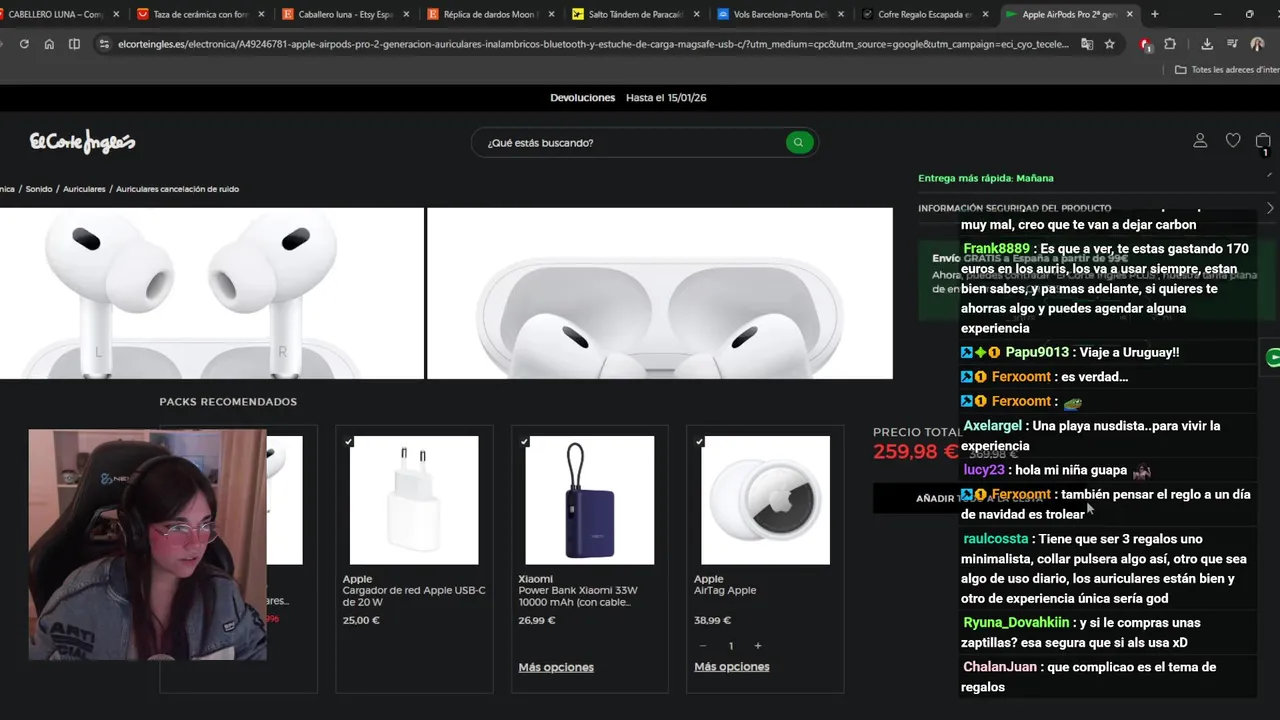Viewport: 1280px width, 720px height.
Task: Toggle the browser side panel icon
Action: [x=74, y=44]
